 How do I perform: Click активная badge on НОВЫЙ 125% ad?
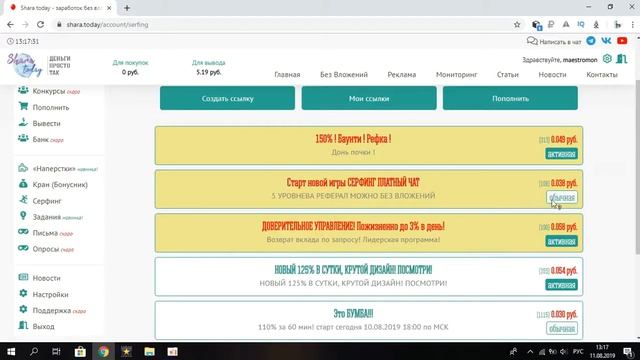coord(561,285)
